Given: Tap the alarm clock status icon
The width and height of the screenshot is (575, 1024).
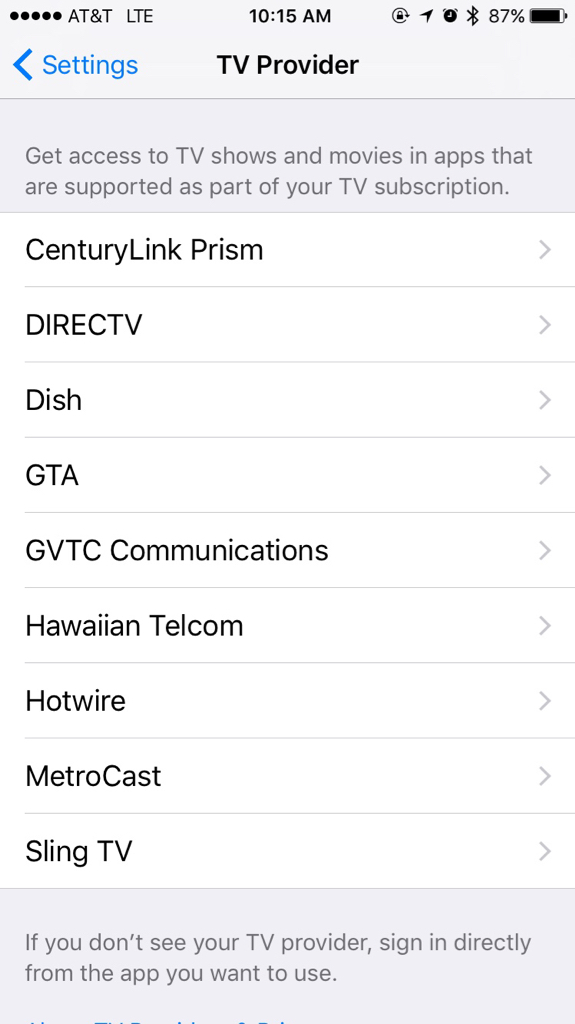Looking at the screenshot, I should coord(450,16).
